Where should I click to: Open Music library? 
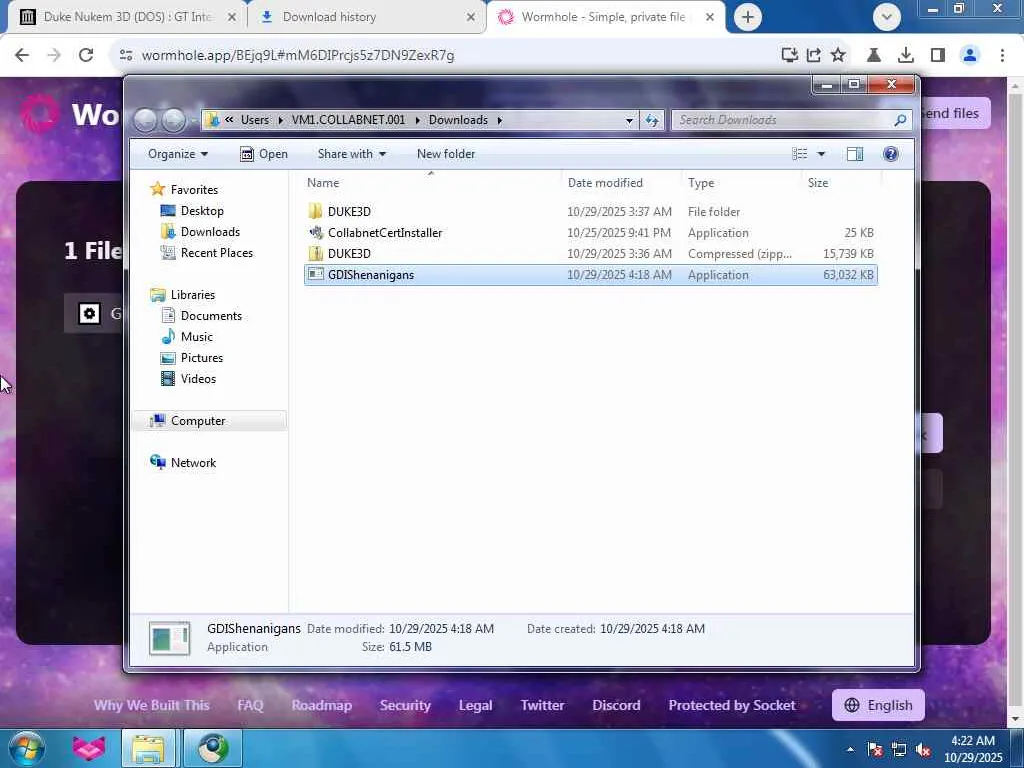click(197, 336)
